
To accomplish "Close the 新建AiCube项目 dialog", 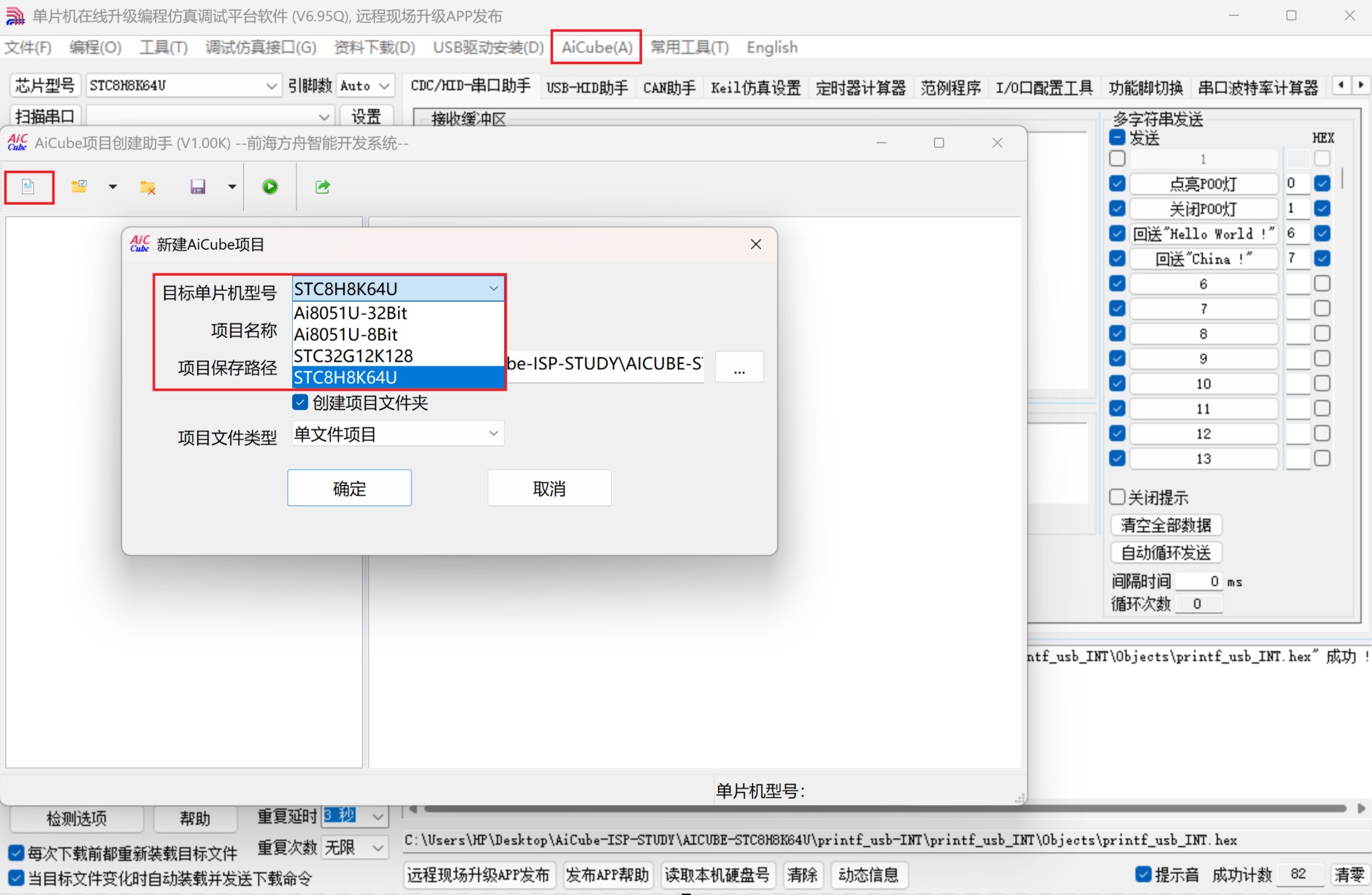I will click(756, 244).
